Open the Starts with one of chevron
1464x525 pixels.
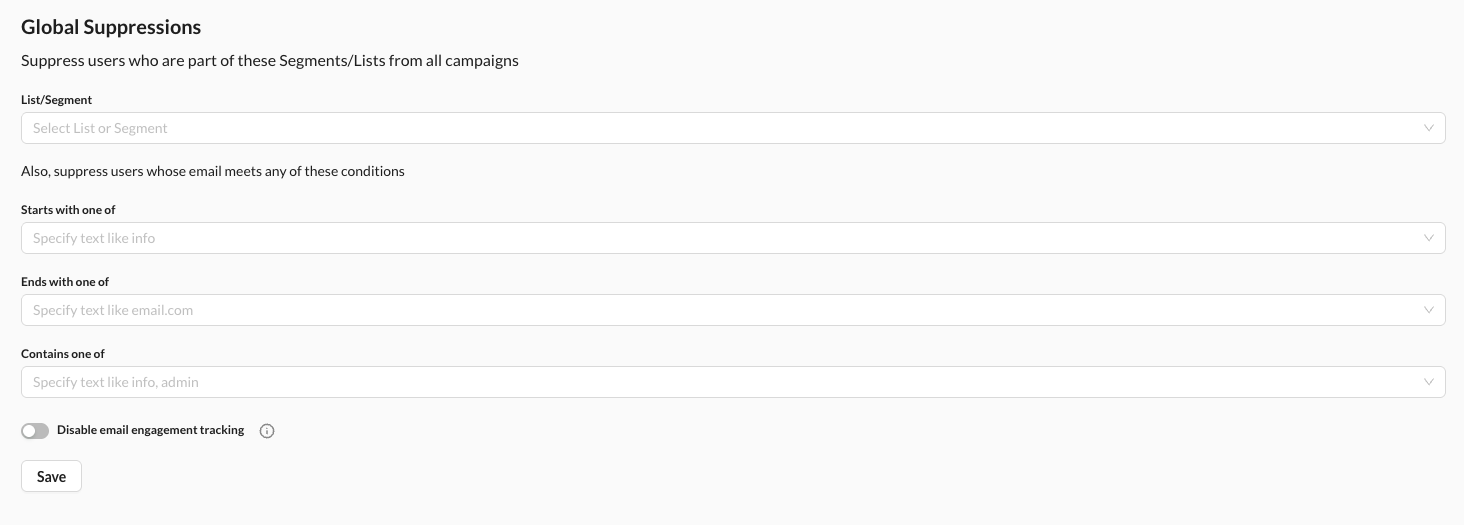pyautogui.click(x=1428, y=238)
